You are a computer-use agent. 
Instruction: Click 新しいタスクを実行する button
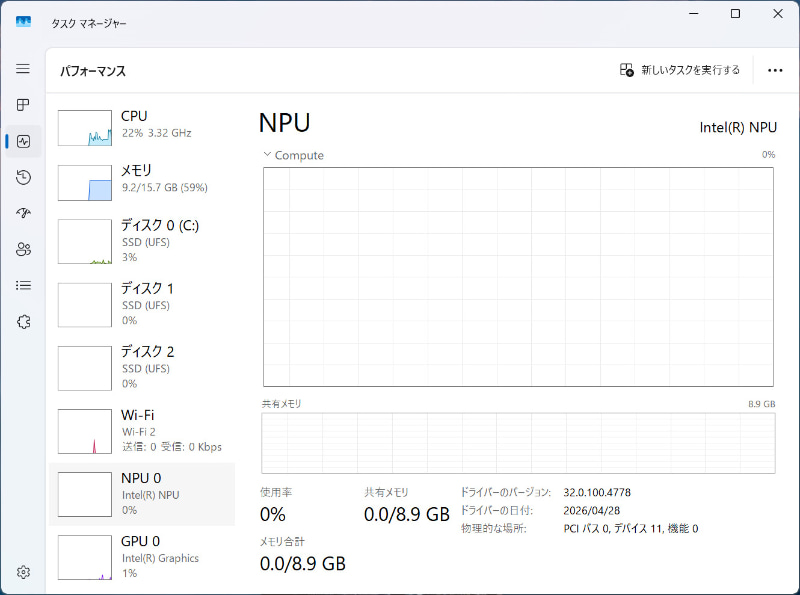pyautogui.click(x=680, y=70)
